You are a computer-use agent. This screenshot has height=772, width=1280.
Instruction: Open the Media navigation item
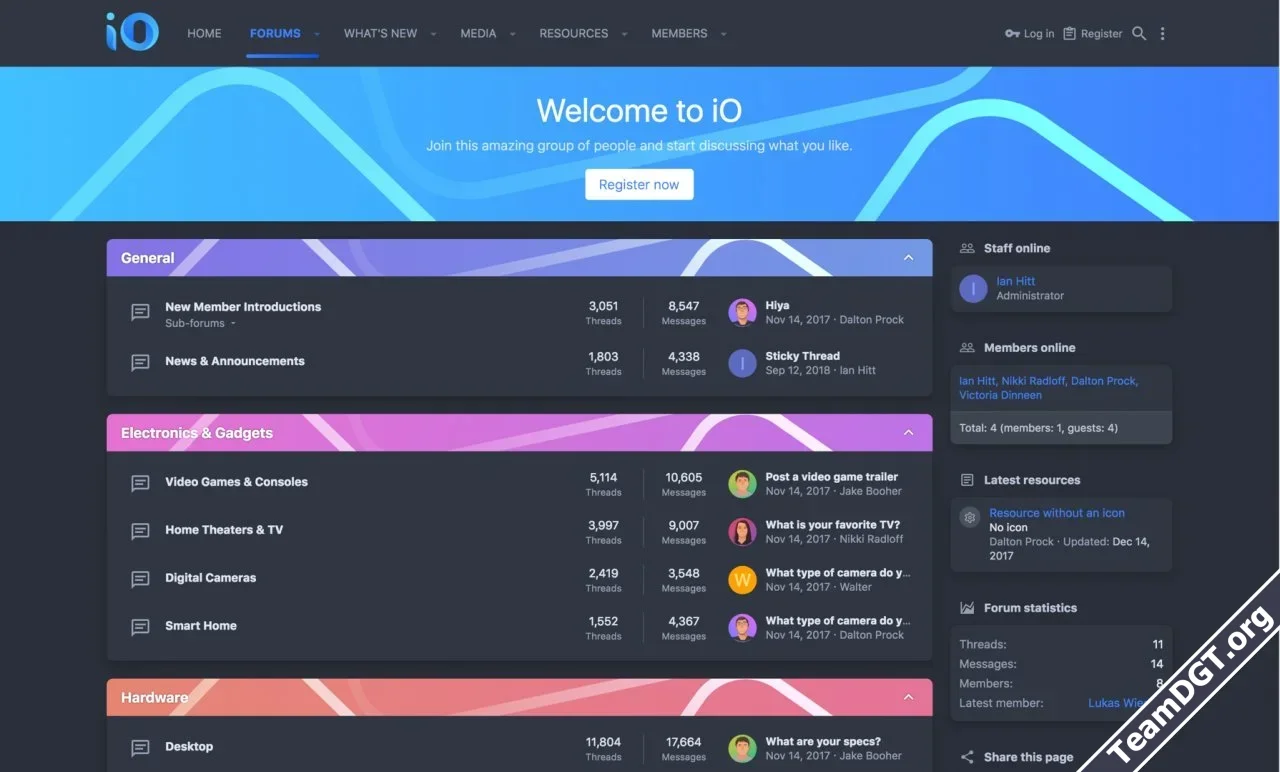(x=478, y=34)
